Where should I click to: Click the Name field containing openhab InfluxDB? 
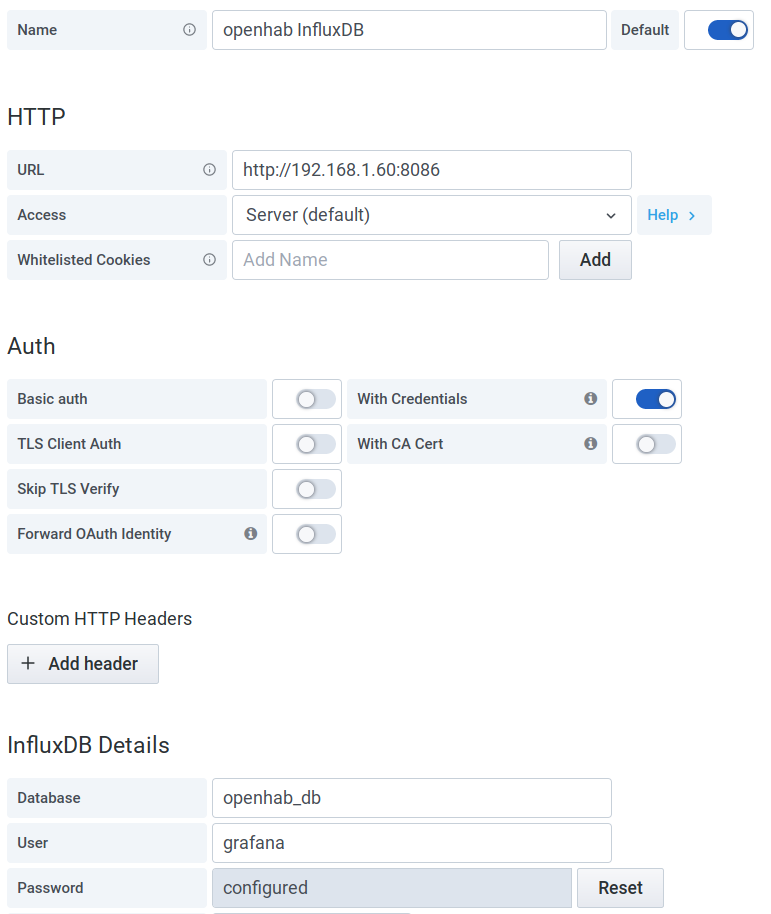tap(409, 30)
